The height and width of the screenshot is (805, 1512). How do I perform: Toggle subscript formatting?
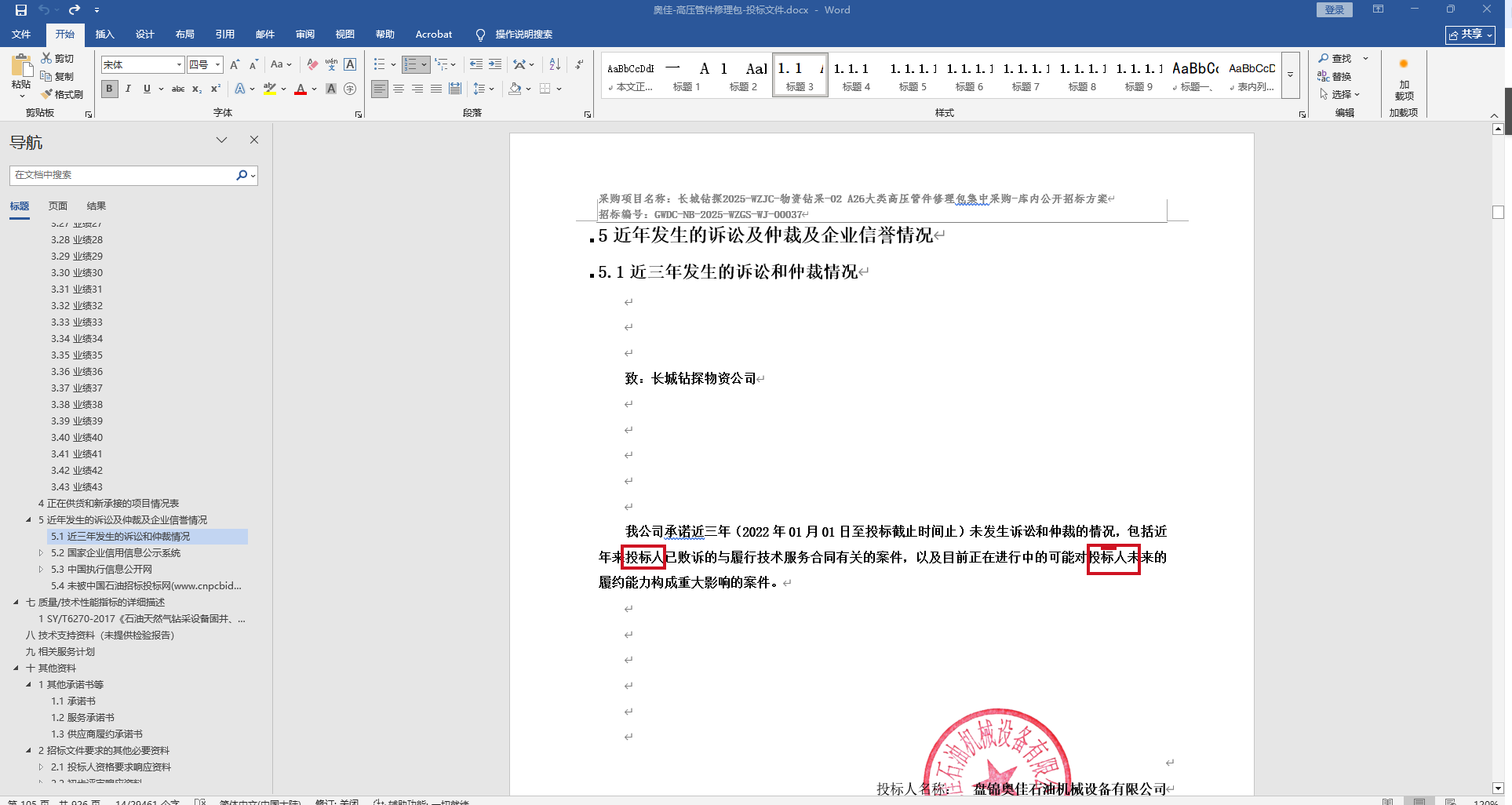197,89
